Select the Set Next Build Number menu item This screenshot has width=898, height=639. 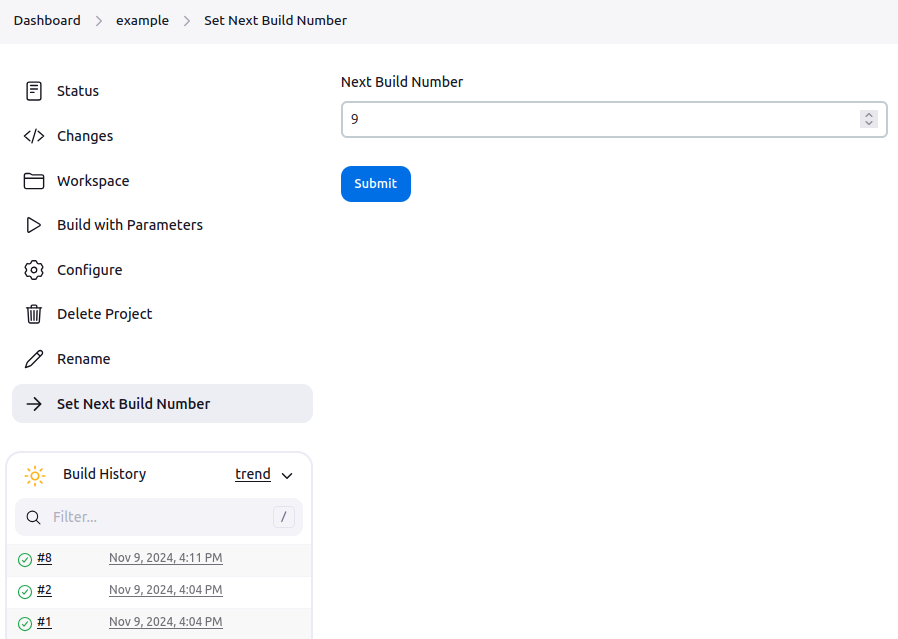pos(163,404)
